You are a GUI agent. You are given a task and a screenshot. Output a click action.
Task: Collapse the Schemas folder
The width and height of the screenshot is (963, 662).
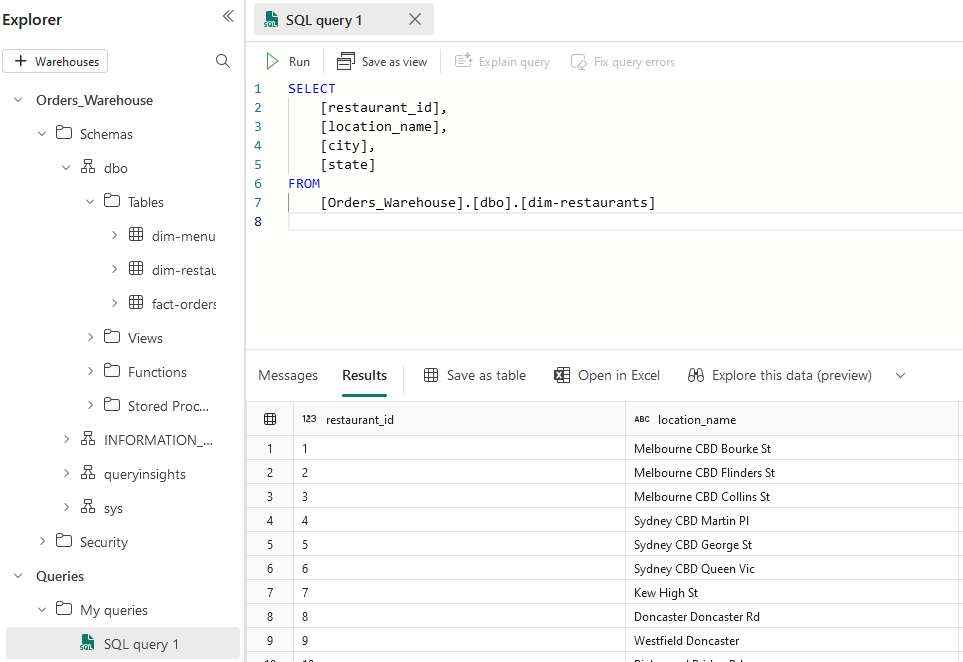tap(42, 133)
